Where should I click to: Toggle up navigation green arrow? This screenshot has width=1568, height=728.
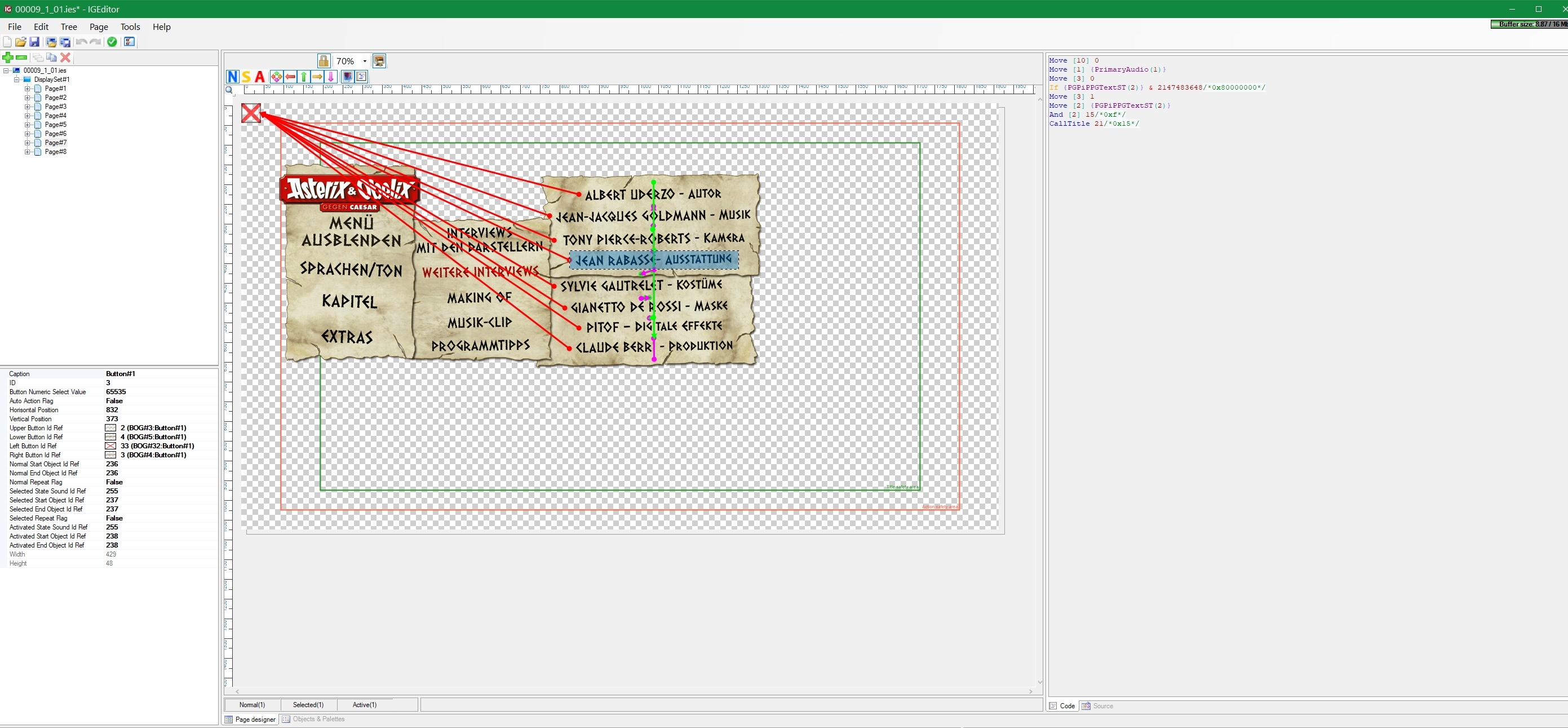304,77
